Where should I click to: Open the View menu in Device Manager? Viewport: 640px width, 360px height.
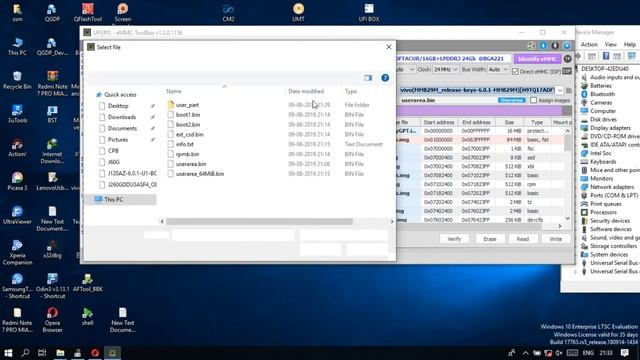611,44
